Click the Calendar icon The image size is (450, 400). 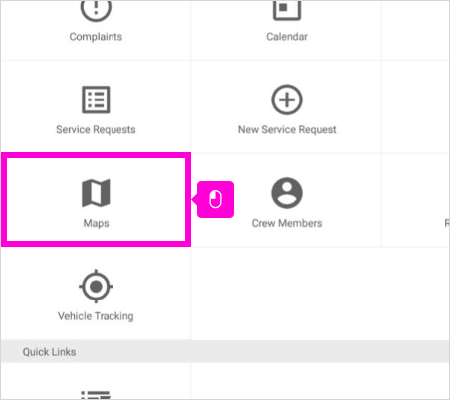tap(287, 9)
